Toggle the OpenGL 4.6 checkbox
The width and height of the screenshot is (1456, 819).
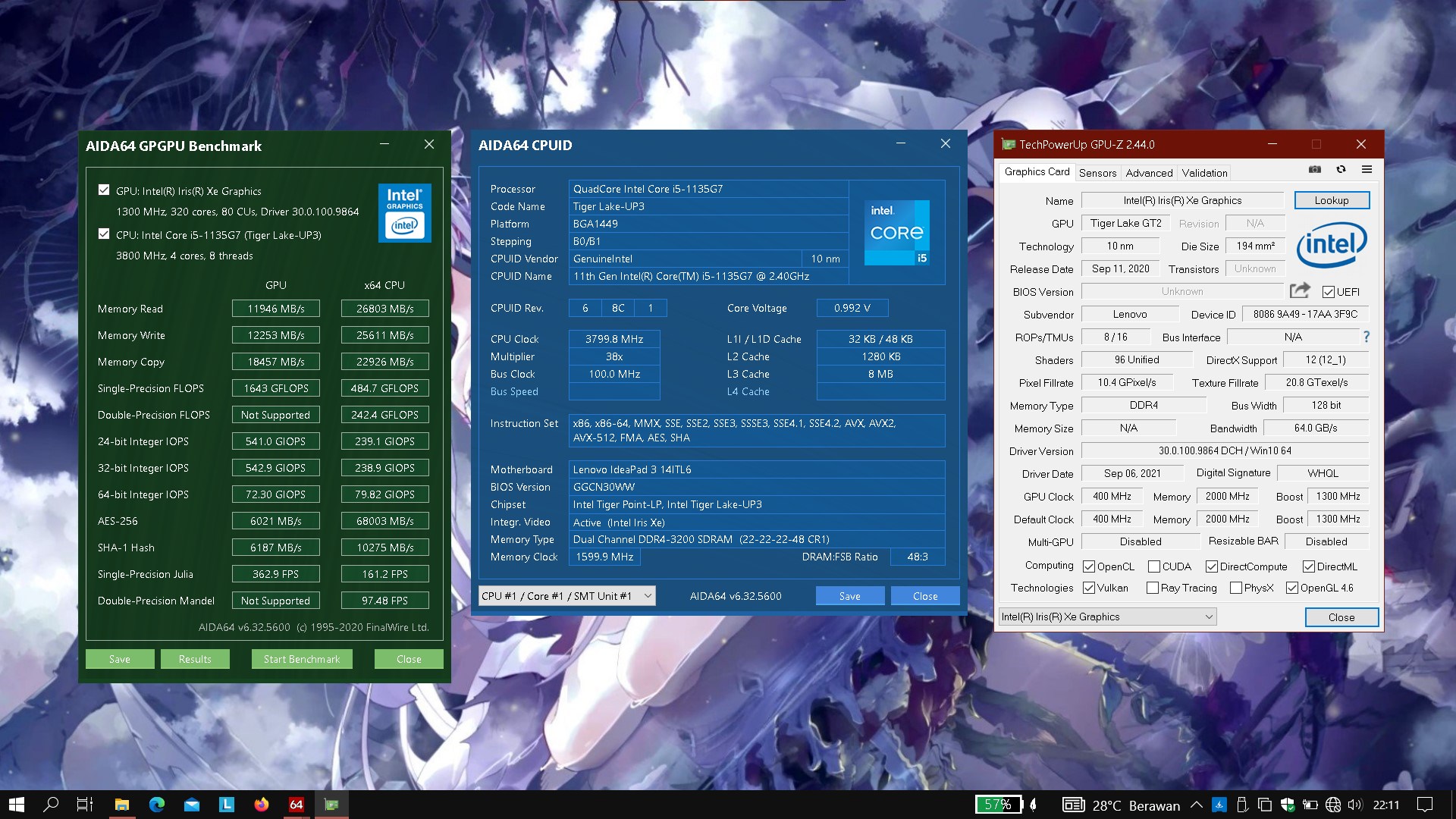click(1292, 588)
